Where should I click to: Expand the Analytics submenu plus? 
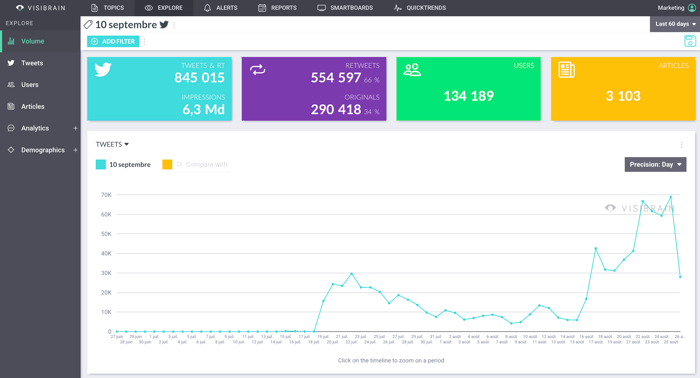[x=75, y=128]
